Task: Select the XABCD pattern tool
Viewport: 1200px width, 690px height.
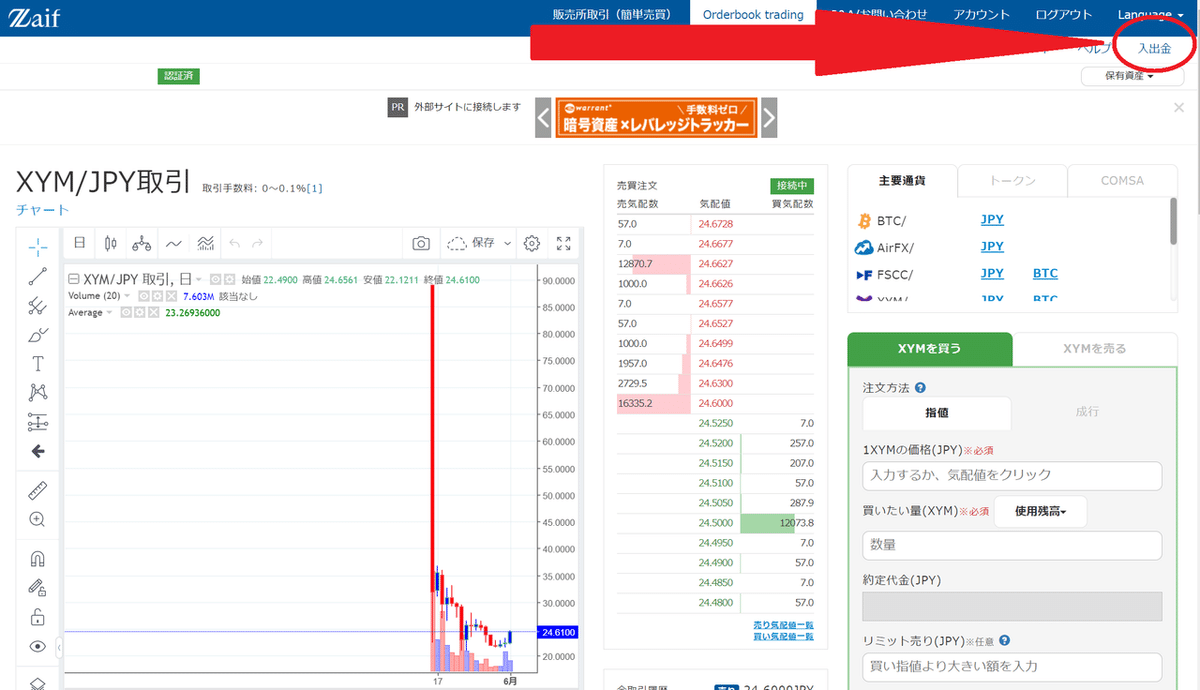Action: click(38, 392)
